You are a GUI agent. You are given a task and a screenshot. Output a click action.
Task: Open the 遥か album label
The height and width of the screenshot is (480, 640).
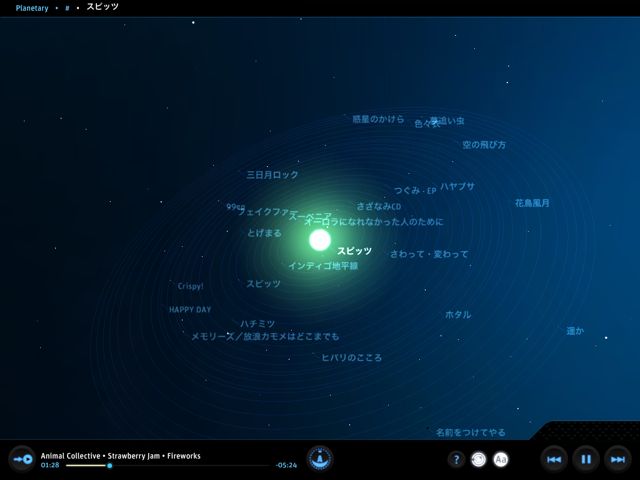(x=576, y=331)
